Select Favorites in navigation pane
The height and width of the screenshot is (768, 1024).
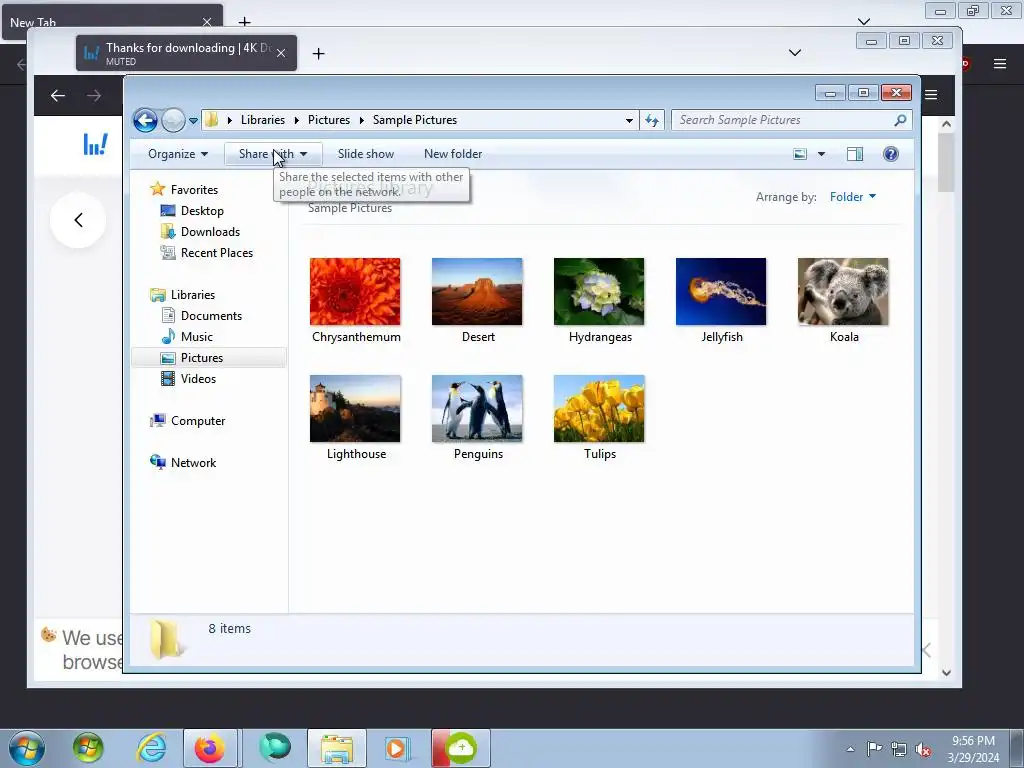click(194, 189)
